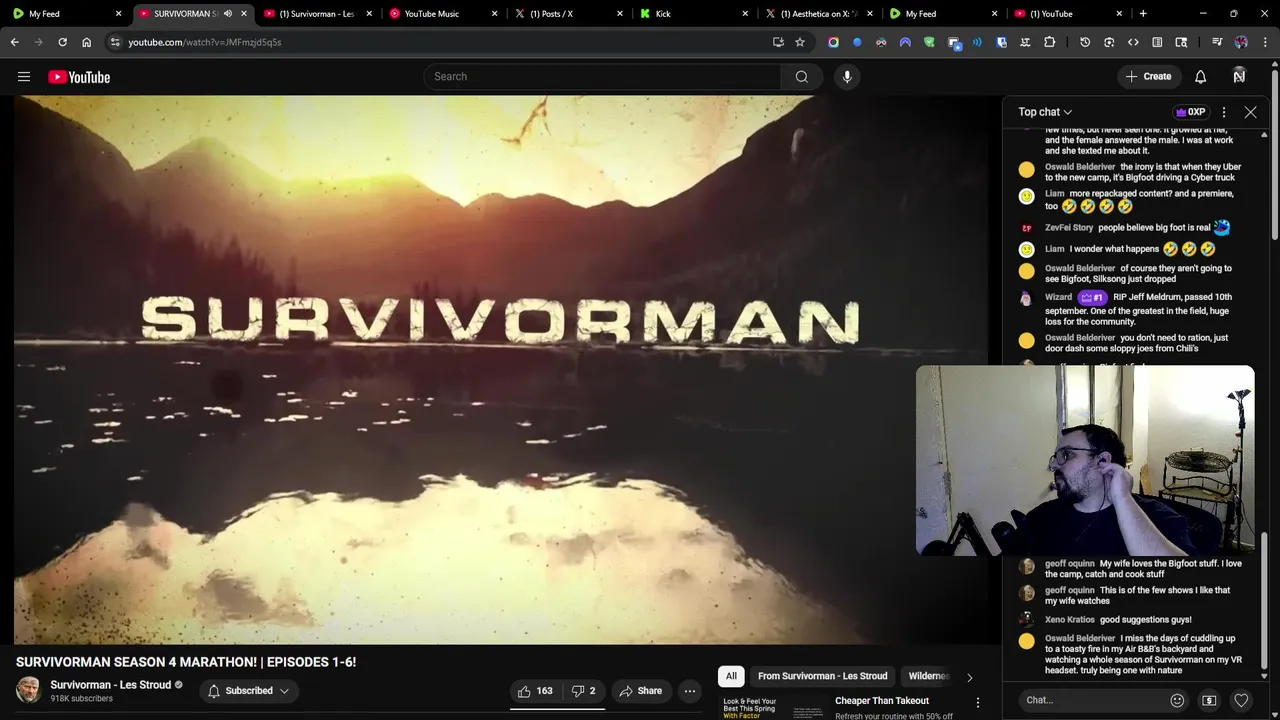Mute the SURVIVORMAN tab audio icon
This screenshot has height=720, width=1280.
click(228, 14)
